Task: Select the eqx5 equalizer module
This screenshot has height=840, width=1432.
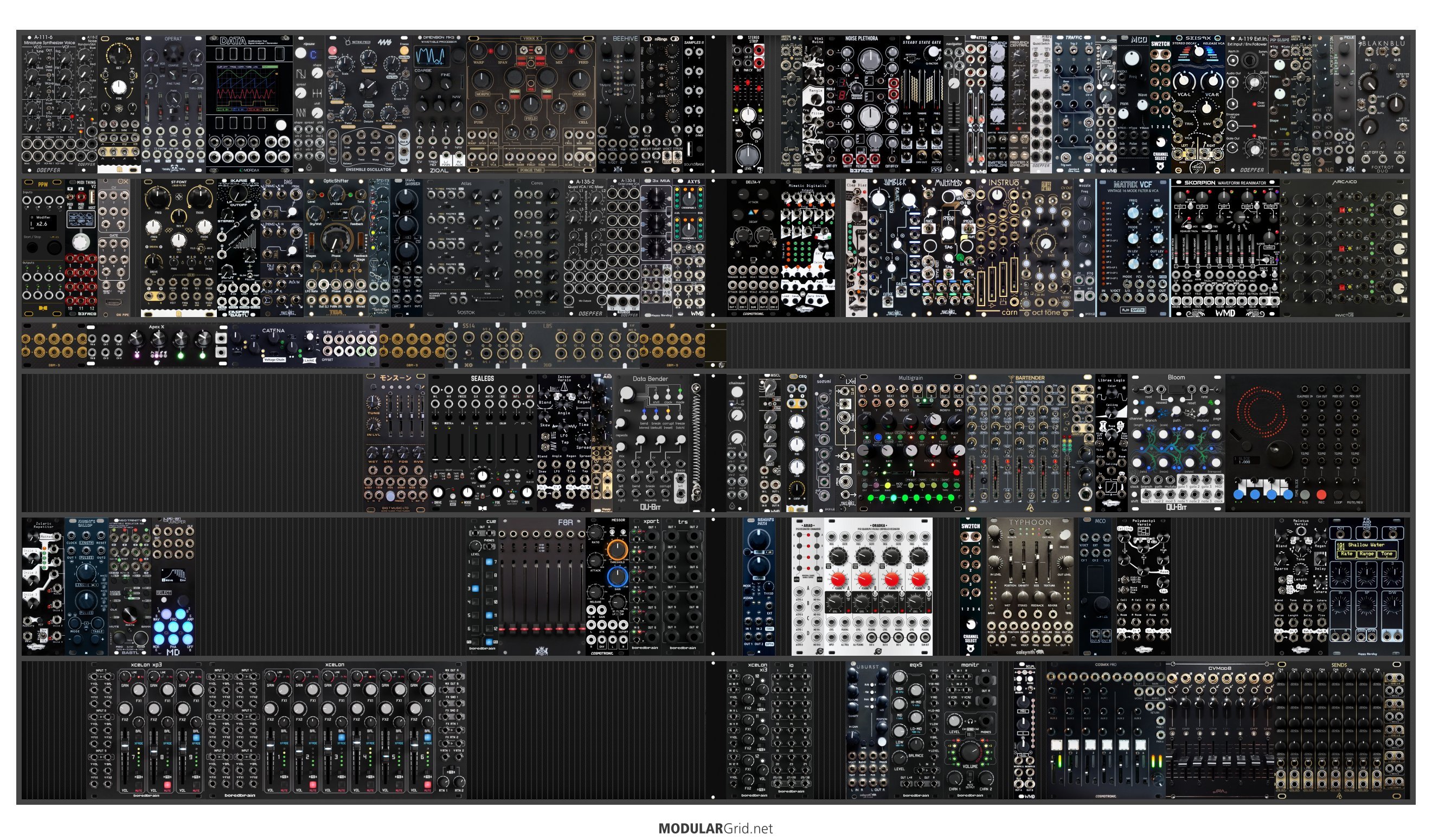Action: click(x=916, y=730)
